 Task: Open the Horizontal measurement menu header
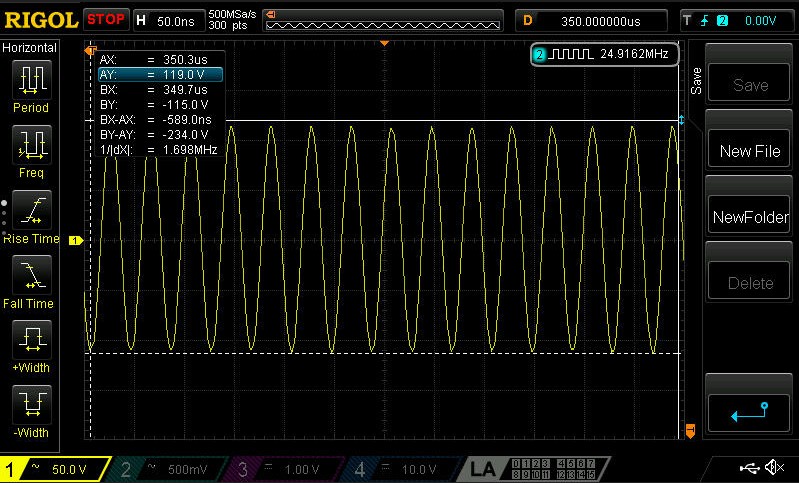[30, 47]
